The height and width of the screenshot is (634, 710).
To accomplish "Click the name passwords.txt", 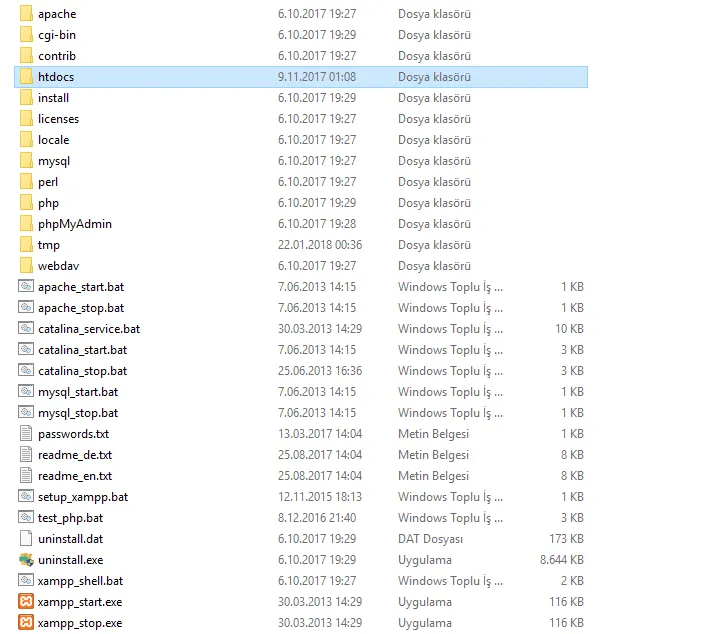I will click(73, 434).
